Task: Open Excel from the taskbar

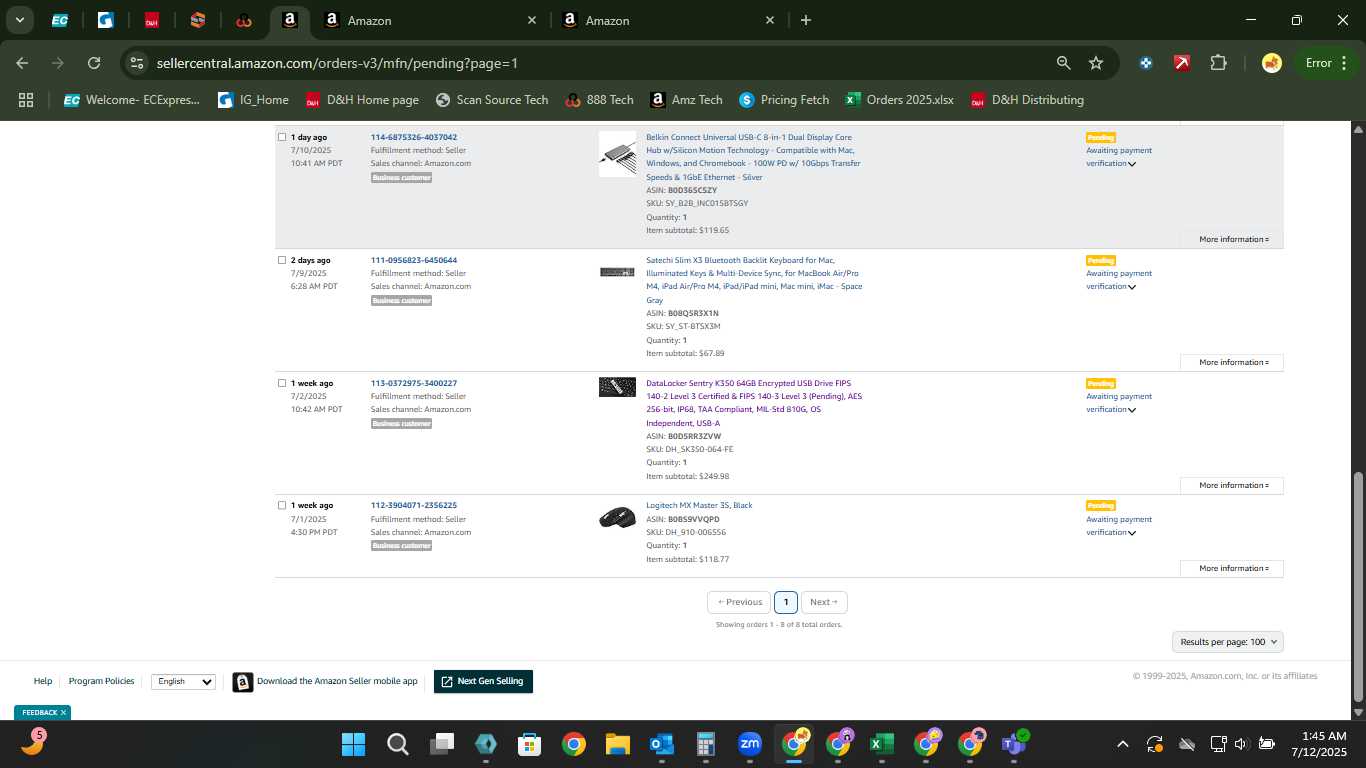Action: 881,744
